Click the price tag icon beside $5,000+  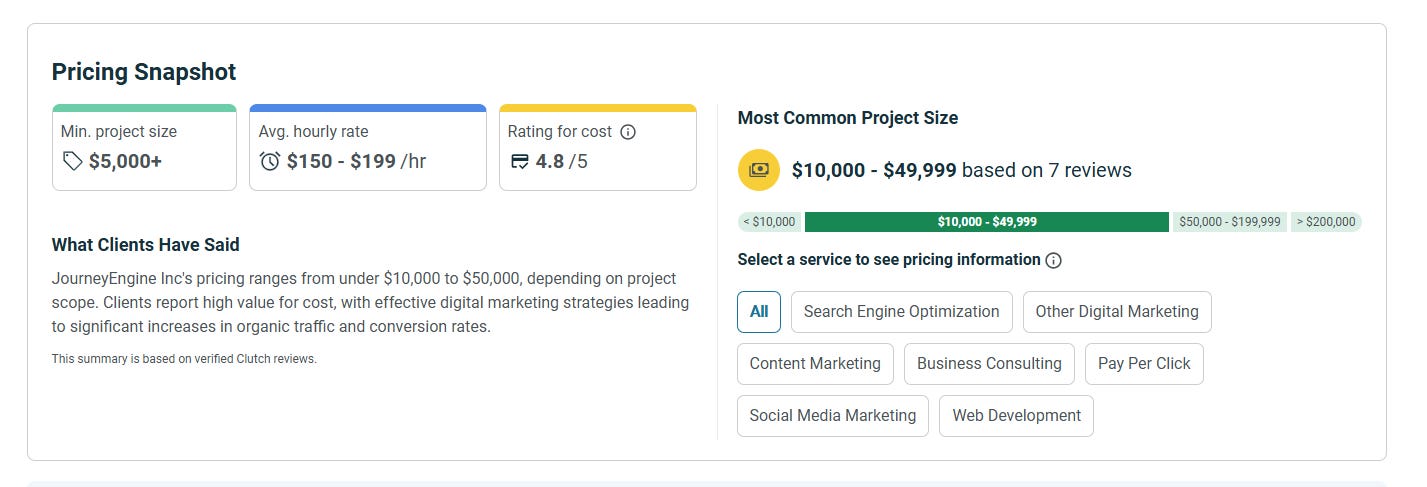coord(72,161)
